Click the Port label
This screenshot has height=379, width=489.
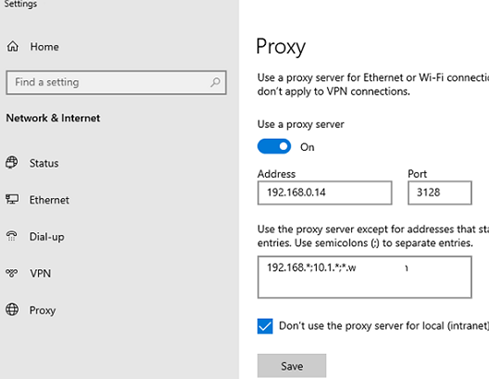[x=417, y=174]
